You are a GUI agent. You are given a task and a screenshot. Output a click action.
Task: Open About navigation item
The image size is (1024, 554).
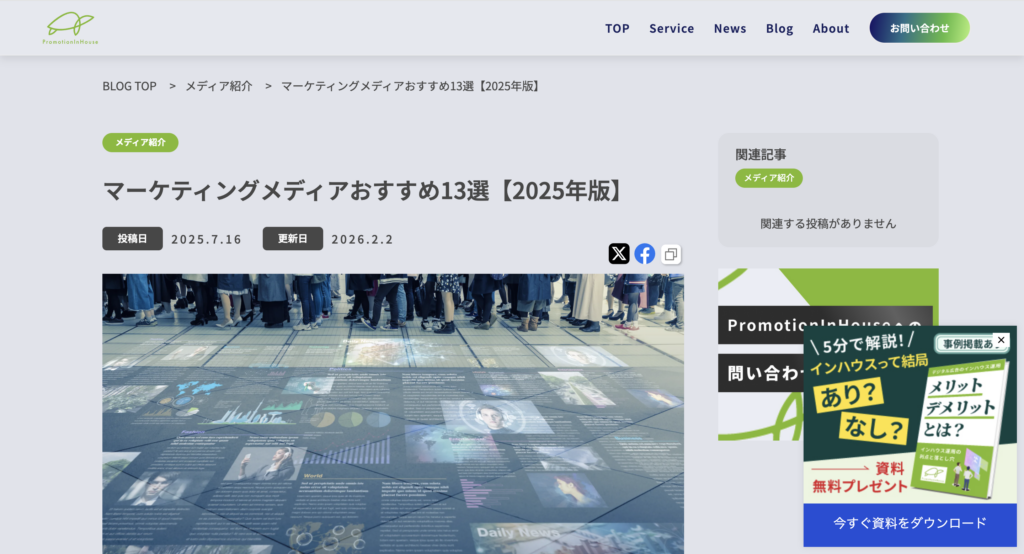click(x=831, y=28)
